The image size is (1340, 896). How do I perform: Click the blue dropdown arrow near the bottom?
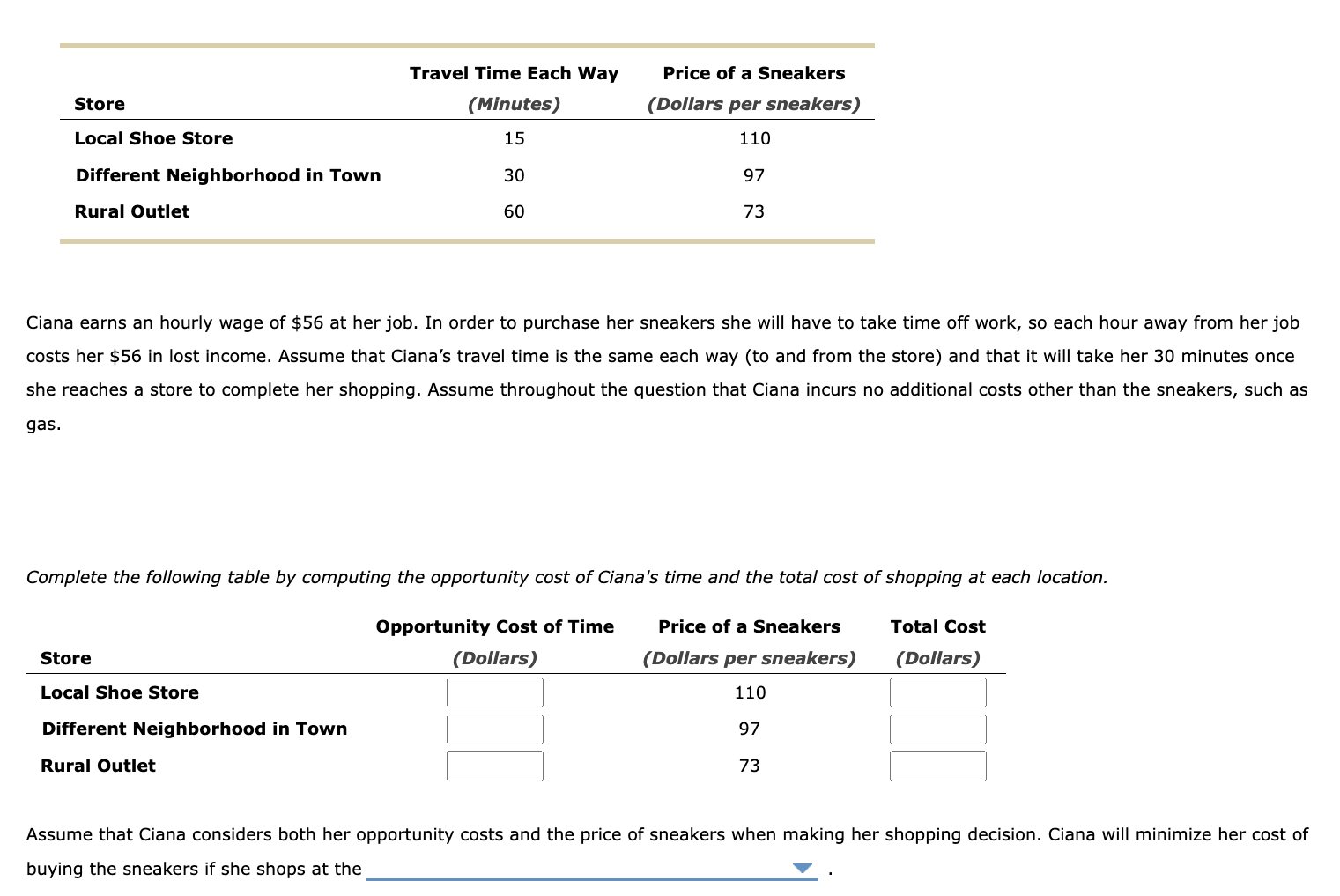802,868
